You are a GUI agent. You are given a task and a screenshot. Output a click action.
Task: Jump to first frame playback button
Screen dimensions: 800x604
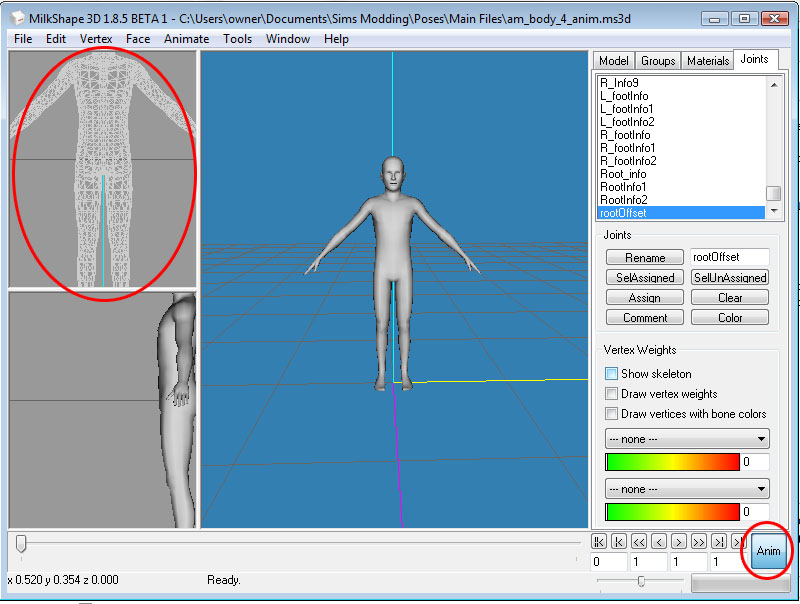[598, 542]
